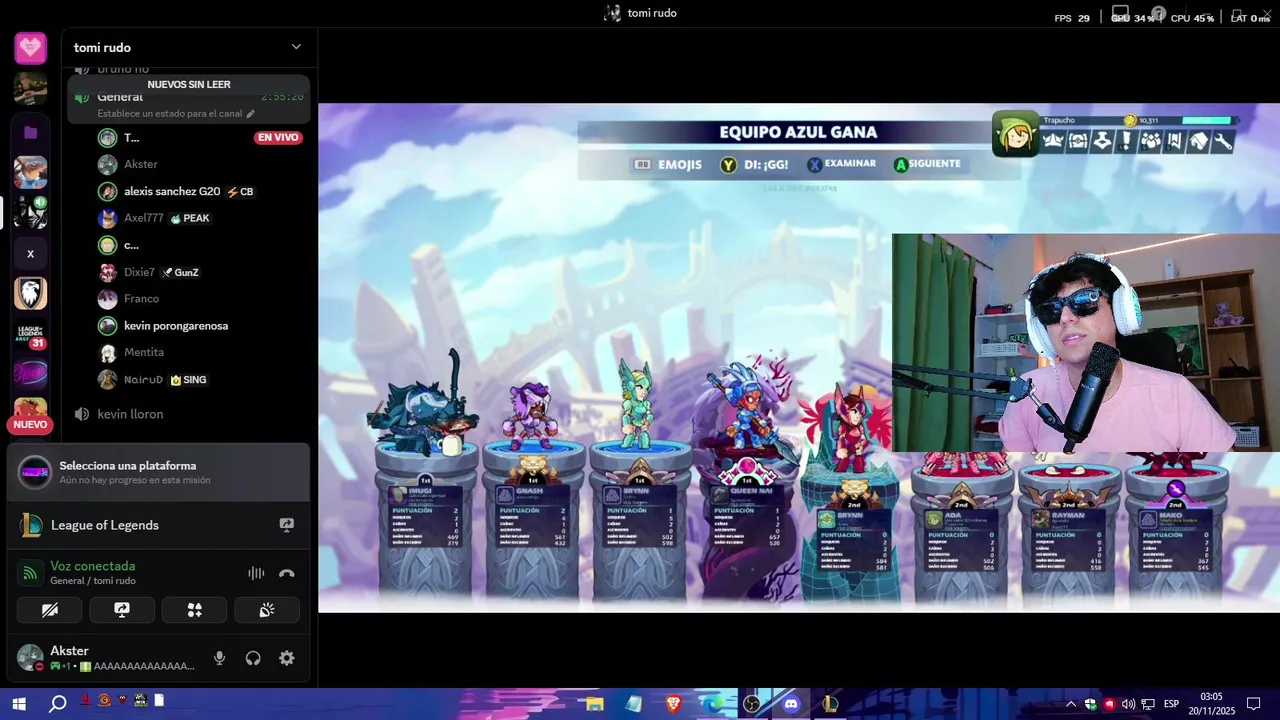This screenshot has width=1280, height=720.
Task: Open the server folder icon in sidebar
Action: point(30,132)
